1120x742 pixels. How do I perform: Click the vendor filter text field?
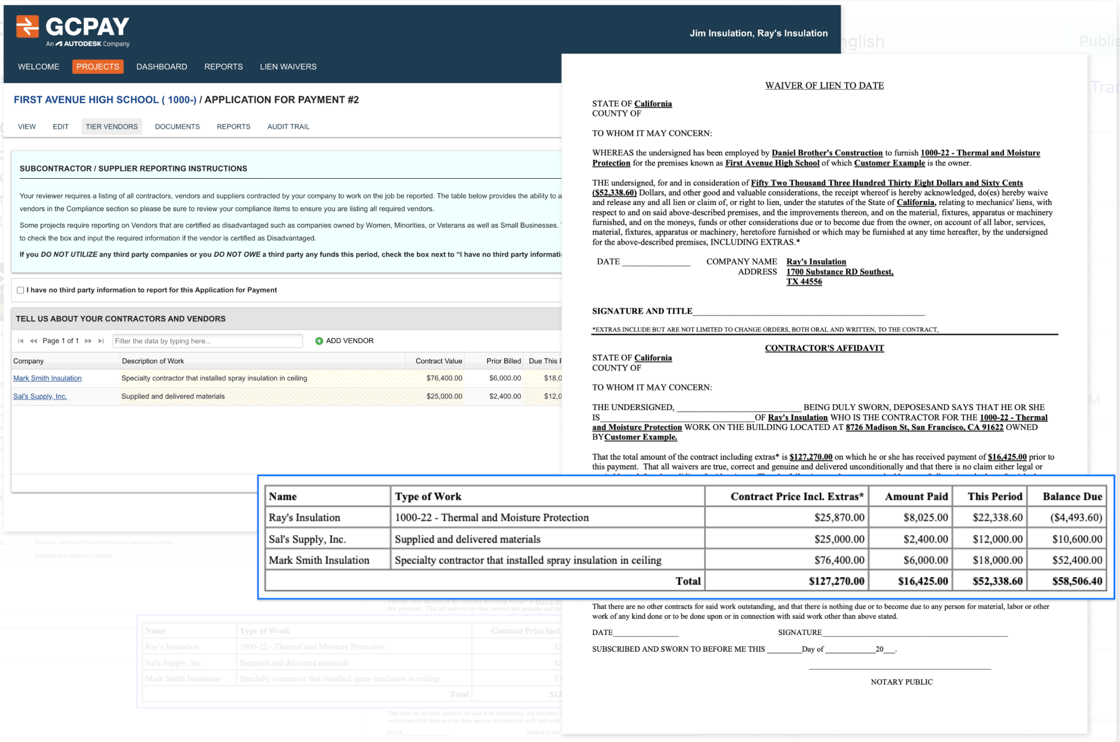(207, 341)
